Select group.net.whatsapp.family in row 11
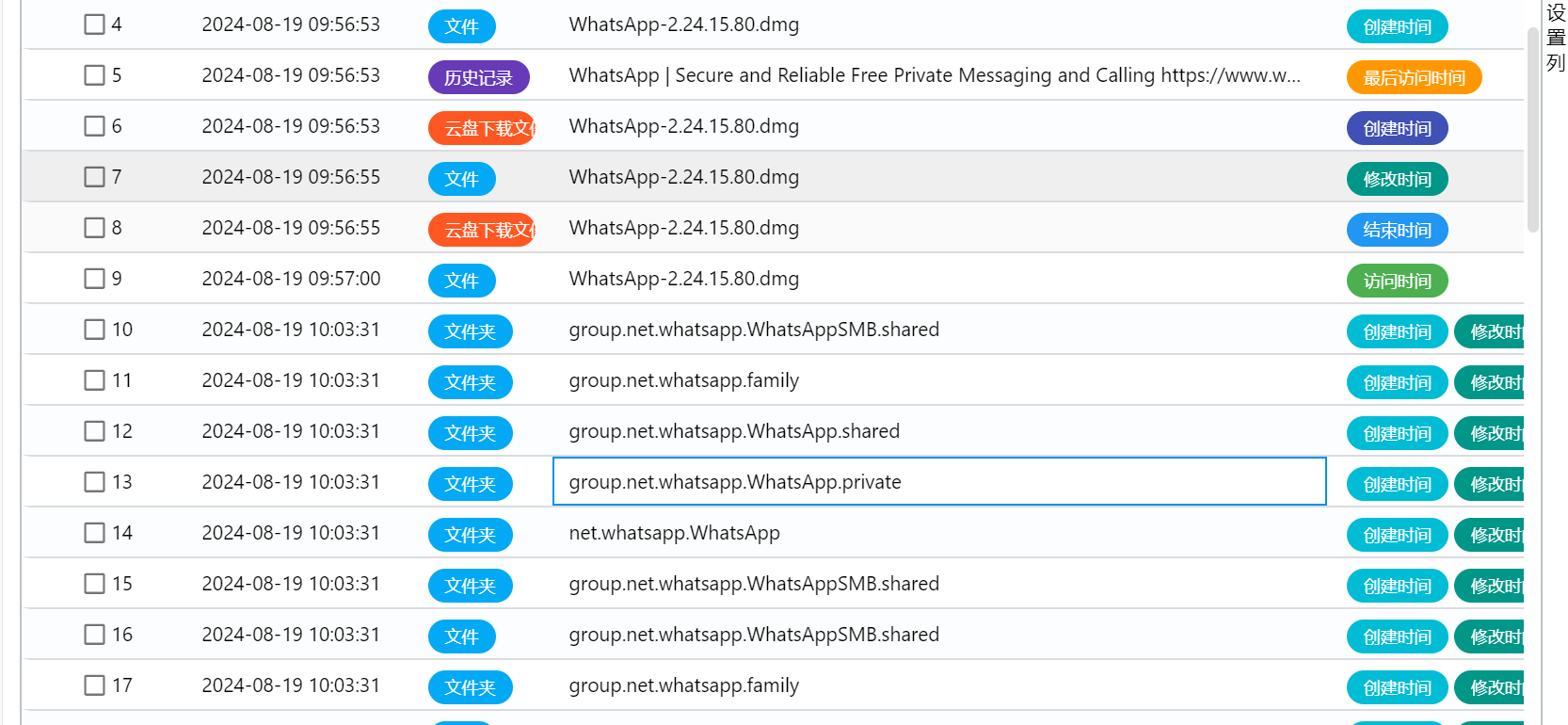This screenshot has width=1568, height=725. click(x=684, y=380)
